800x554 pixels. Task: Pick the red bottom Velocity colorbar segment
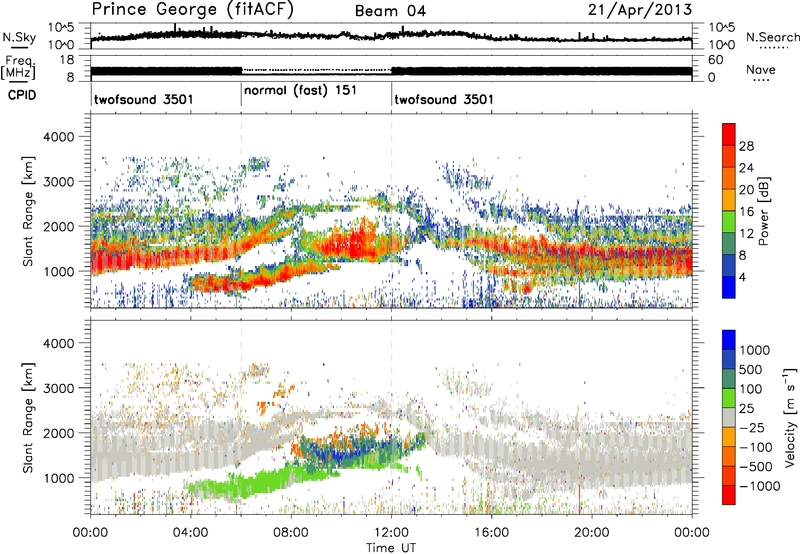click(x=729, y=494)
